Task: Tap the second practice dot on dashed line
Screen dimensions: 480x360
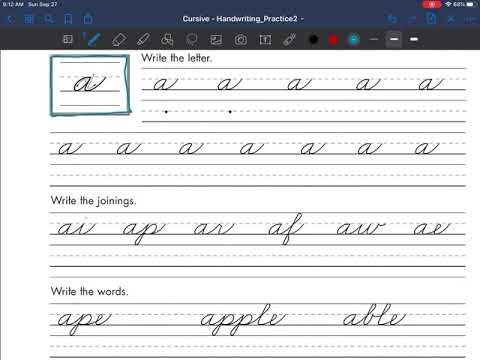Action: (x=230, y=112)
